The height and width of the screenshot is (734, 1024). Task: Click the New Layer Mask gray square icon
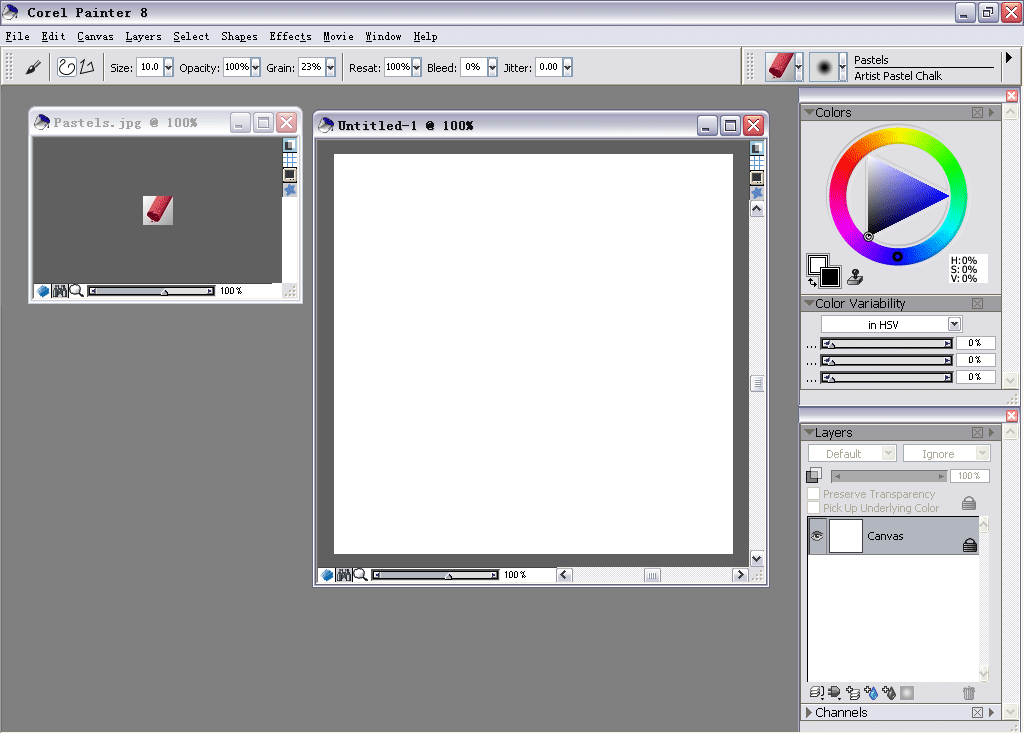pos(907,692)
